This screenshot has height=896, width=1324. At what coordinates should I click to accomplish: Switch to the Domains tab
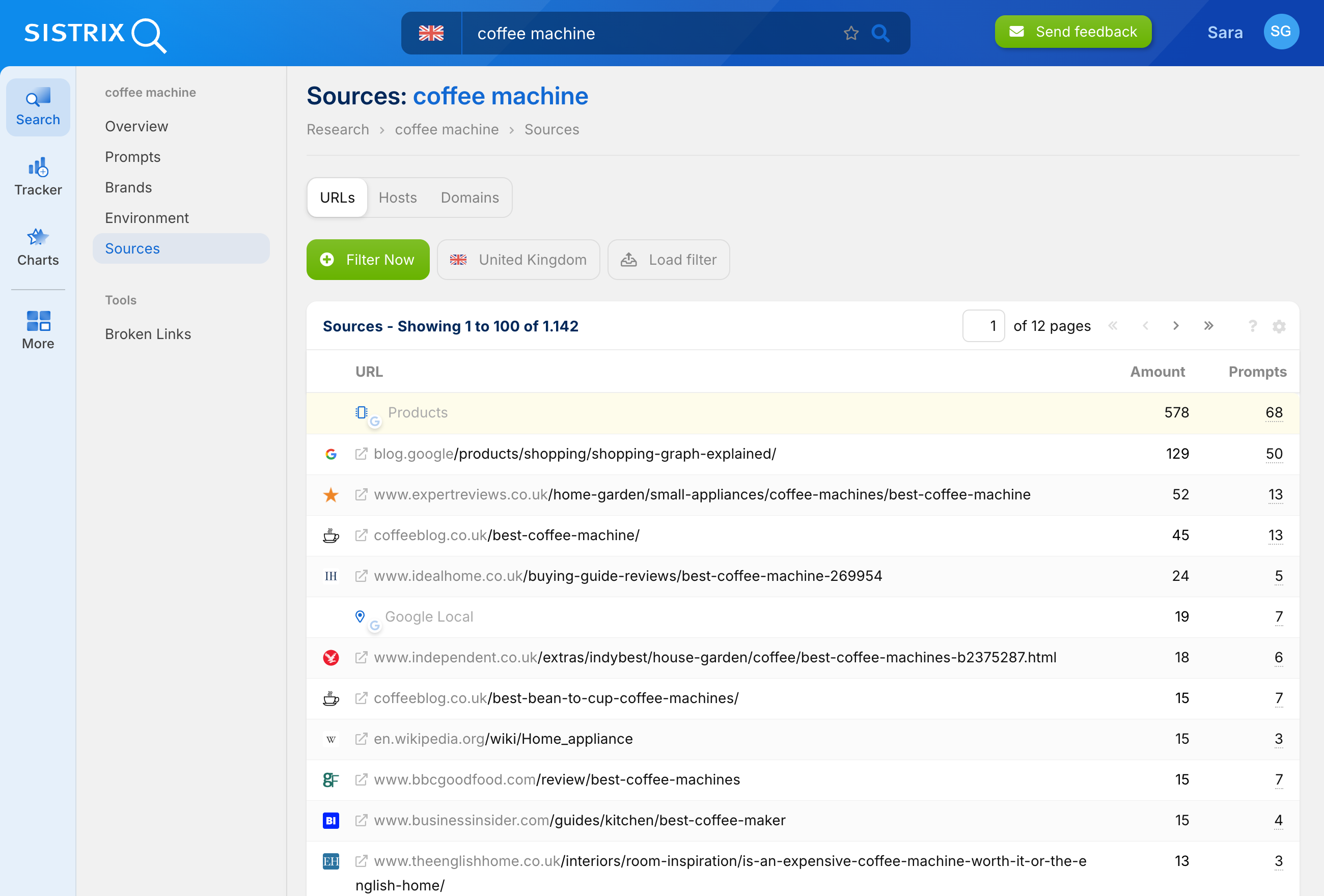click(x=470, y=198)
